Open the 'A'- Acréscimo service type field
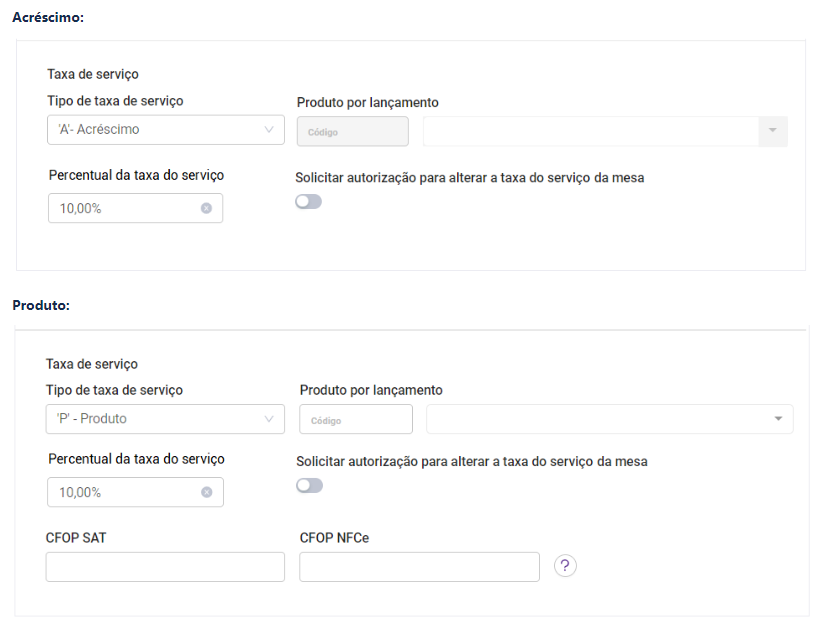The image size is (823, 628). (x=155, y=130)
